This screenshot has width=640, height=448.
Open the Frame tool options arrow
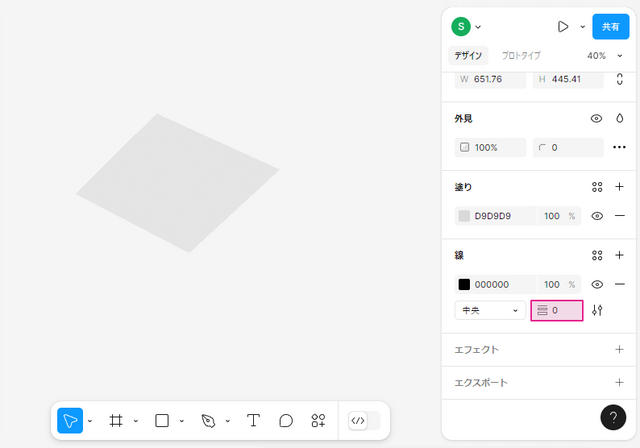136,421
